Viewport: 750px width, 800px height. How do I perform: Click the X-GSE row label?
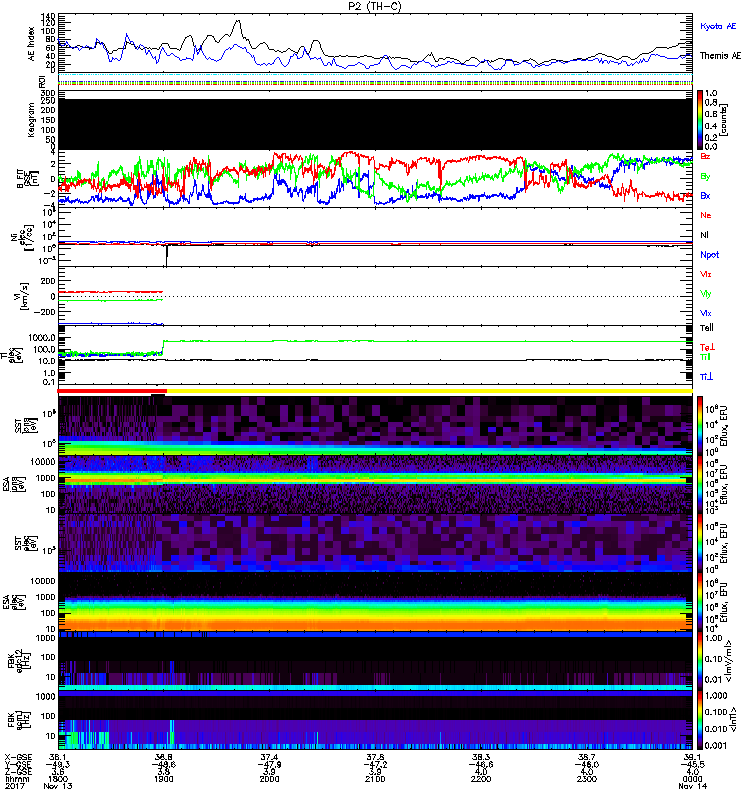pyautogui.click(x=18, y=758)
